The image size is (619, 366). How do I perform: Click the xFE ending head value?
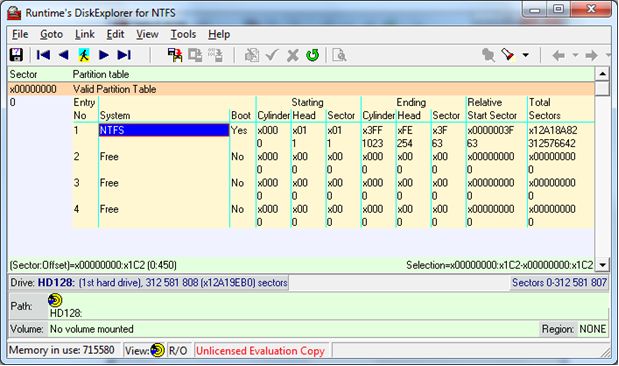tap(405, 130)
